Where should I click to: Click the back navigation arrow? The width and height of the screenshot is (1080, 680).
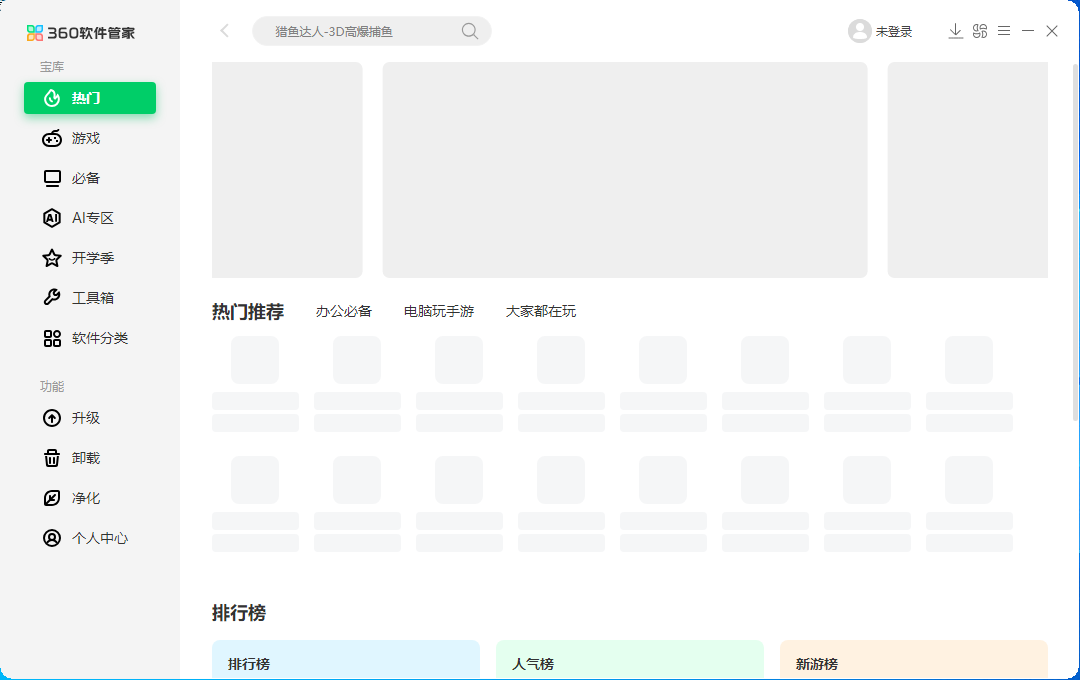click(x=224, y=31)
